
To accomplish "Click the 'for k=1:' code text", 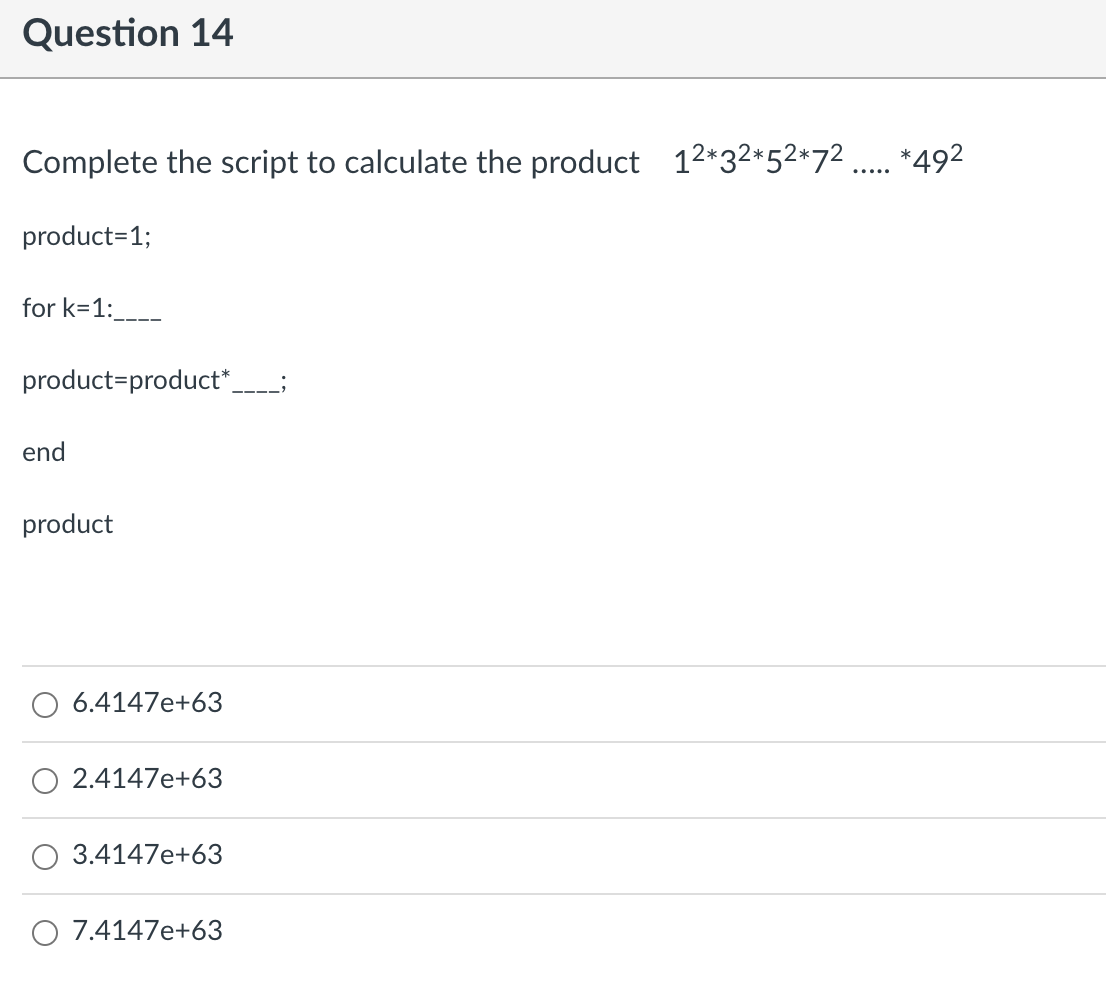I will 68,308.
